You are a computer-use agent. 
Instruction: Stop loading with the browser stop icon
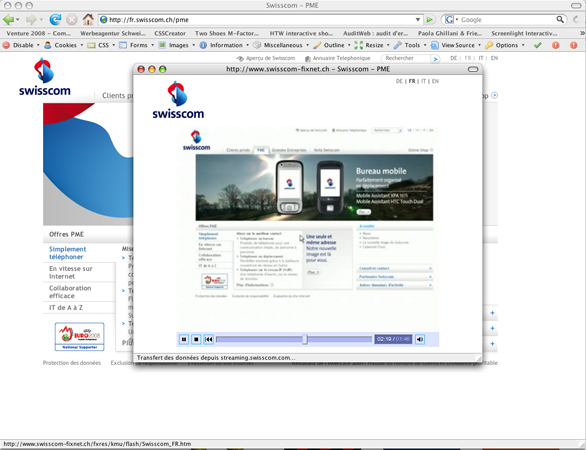click(72, 19)
